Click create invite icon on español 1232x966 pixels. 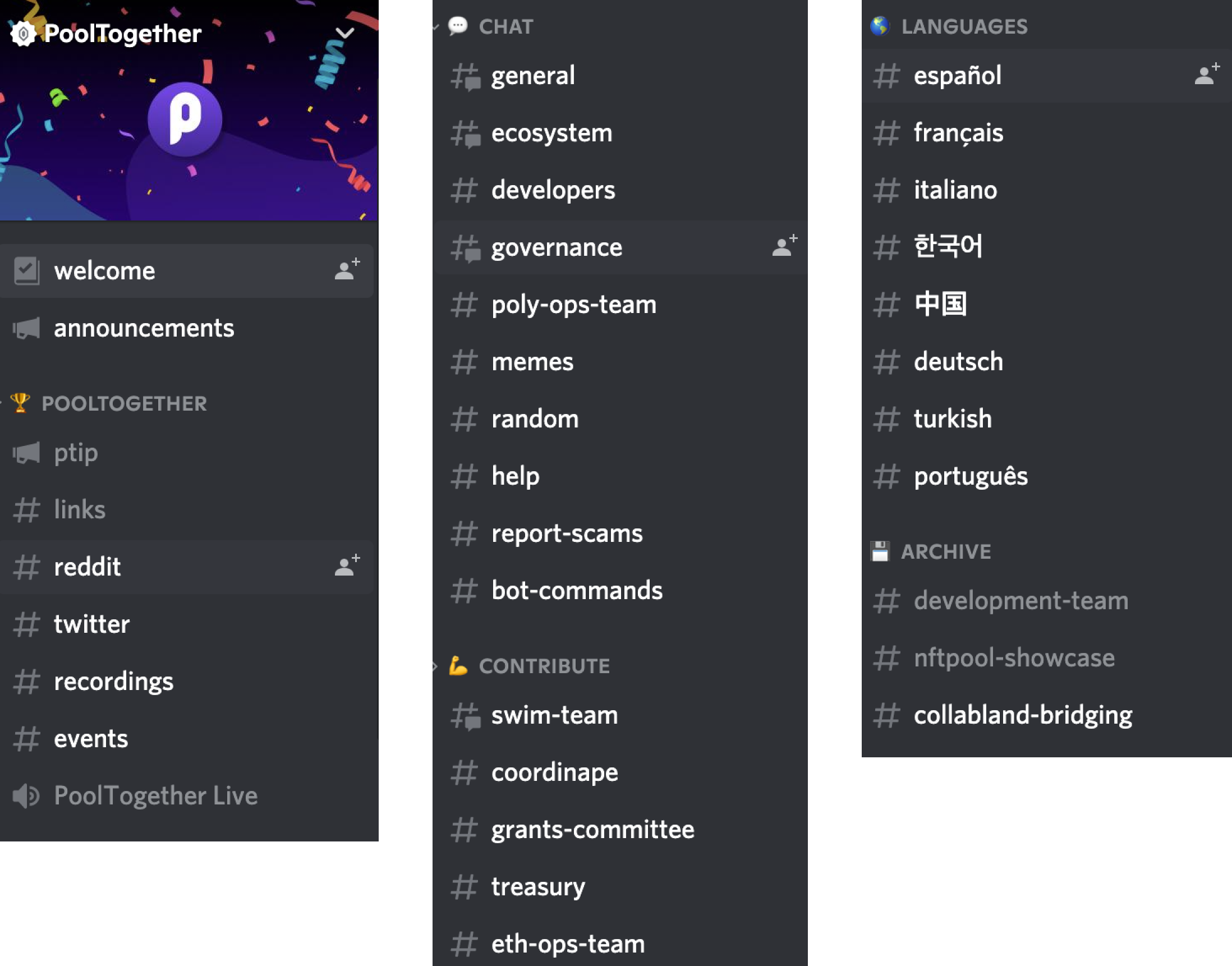(x=1207, y=74)
